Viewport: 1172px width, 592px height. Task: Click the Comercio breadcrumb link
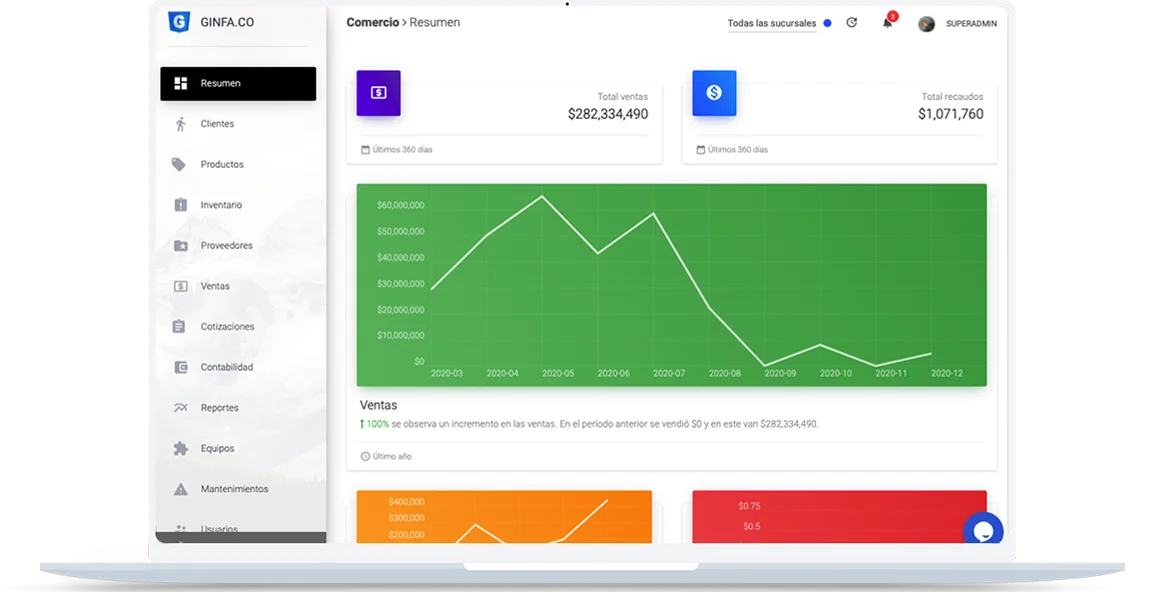pos(372,22)
